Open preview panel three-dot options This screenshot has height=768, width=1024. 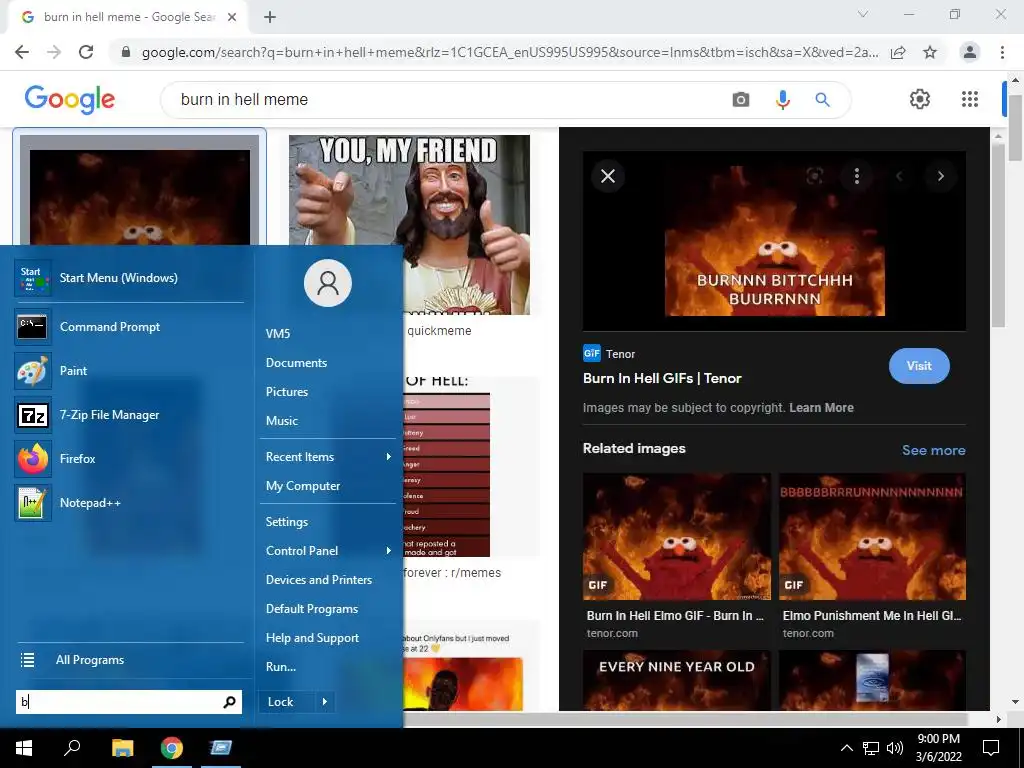[857, 176]
